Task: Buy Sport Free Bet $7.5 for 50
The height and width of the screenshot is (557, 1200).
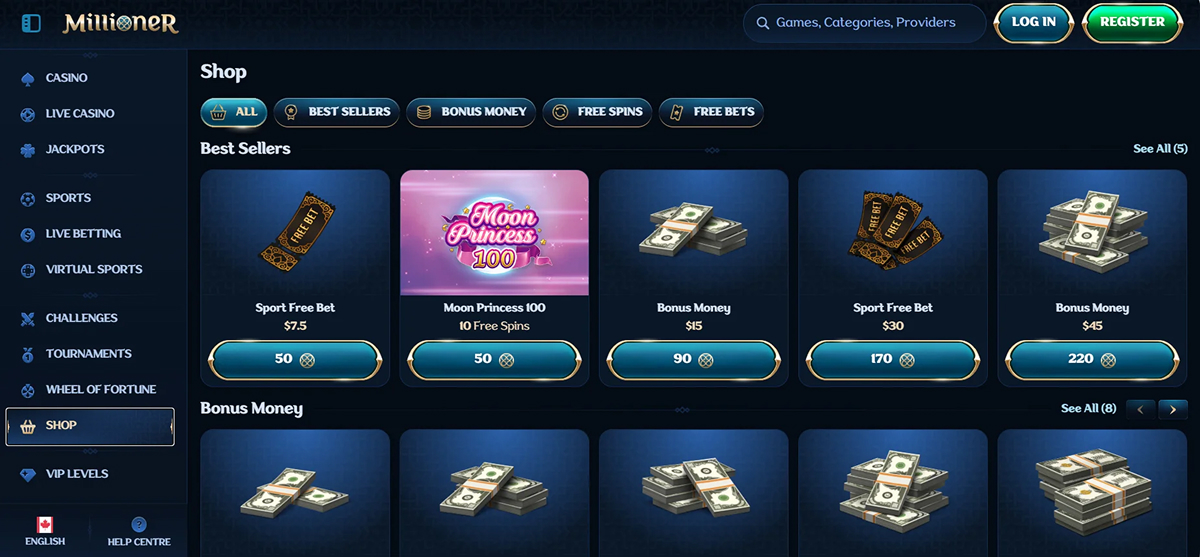Action: pos(295,359)
